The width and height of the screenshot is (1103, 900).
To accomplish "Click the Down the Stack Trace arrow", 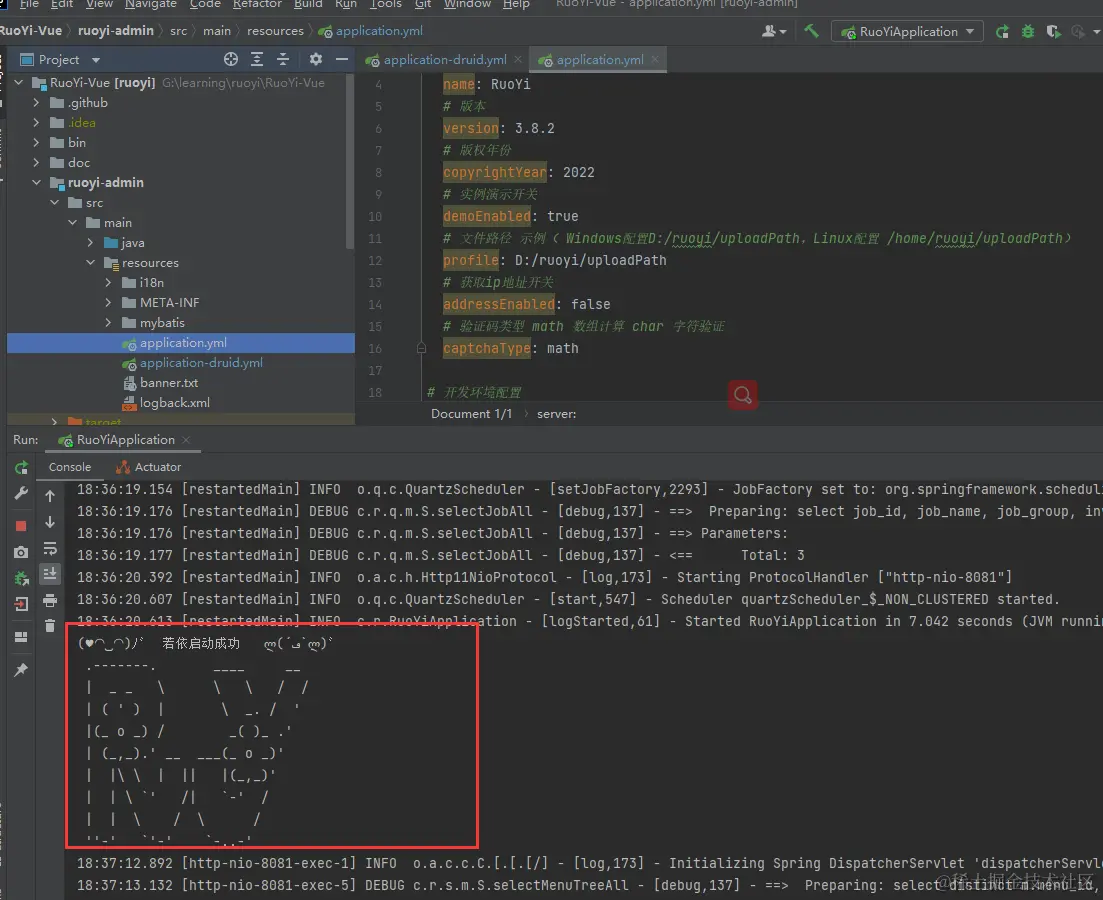I will click(x=50, y=522).
